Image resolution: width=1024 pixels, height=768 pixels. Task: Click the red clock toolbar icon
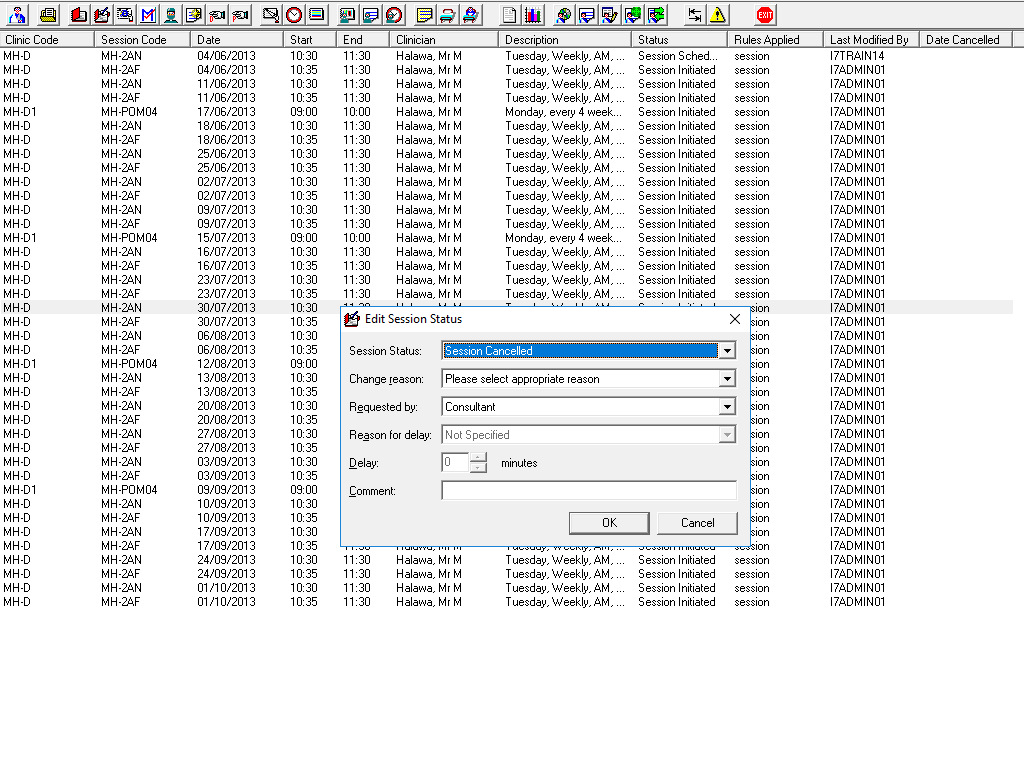pos(294,14)
